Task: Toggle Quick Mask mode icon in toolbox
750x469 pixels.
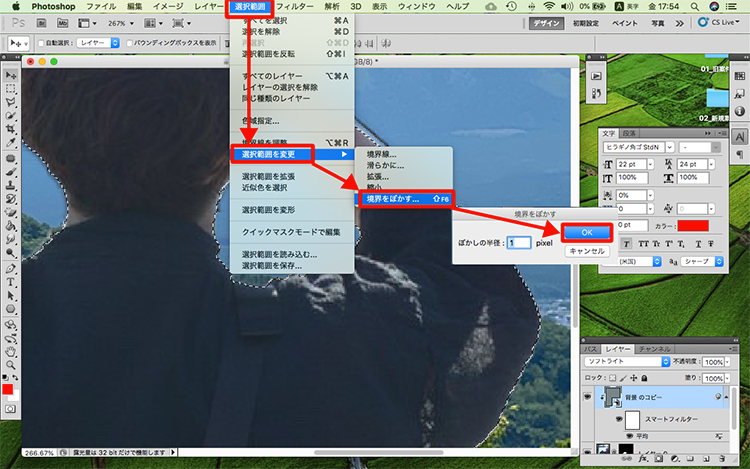Action: [x=11, y=409]
